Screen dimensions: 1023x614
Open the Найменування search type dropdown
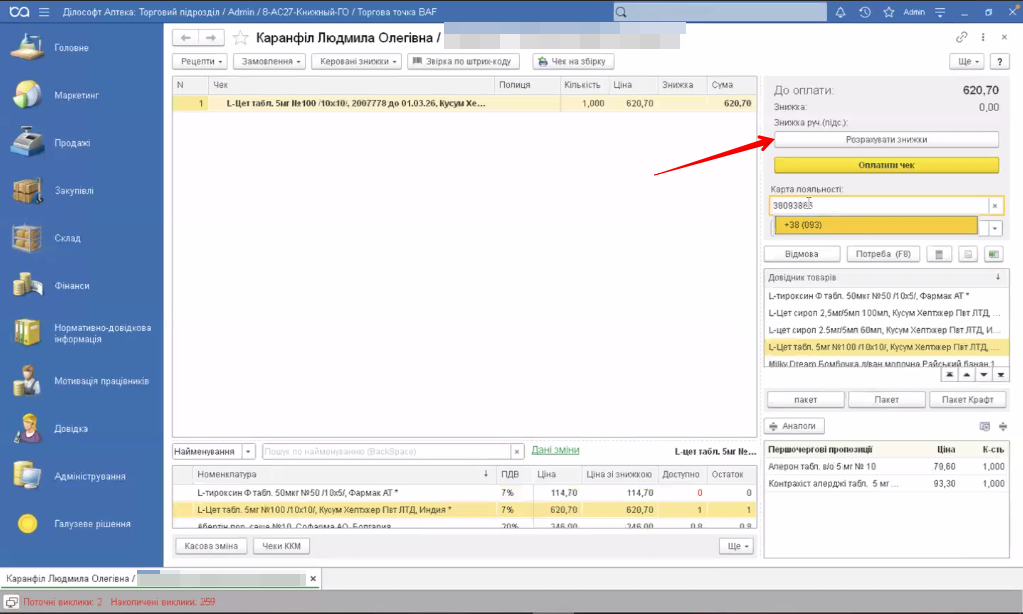click(249, 451)
